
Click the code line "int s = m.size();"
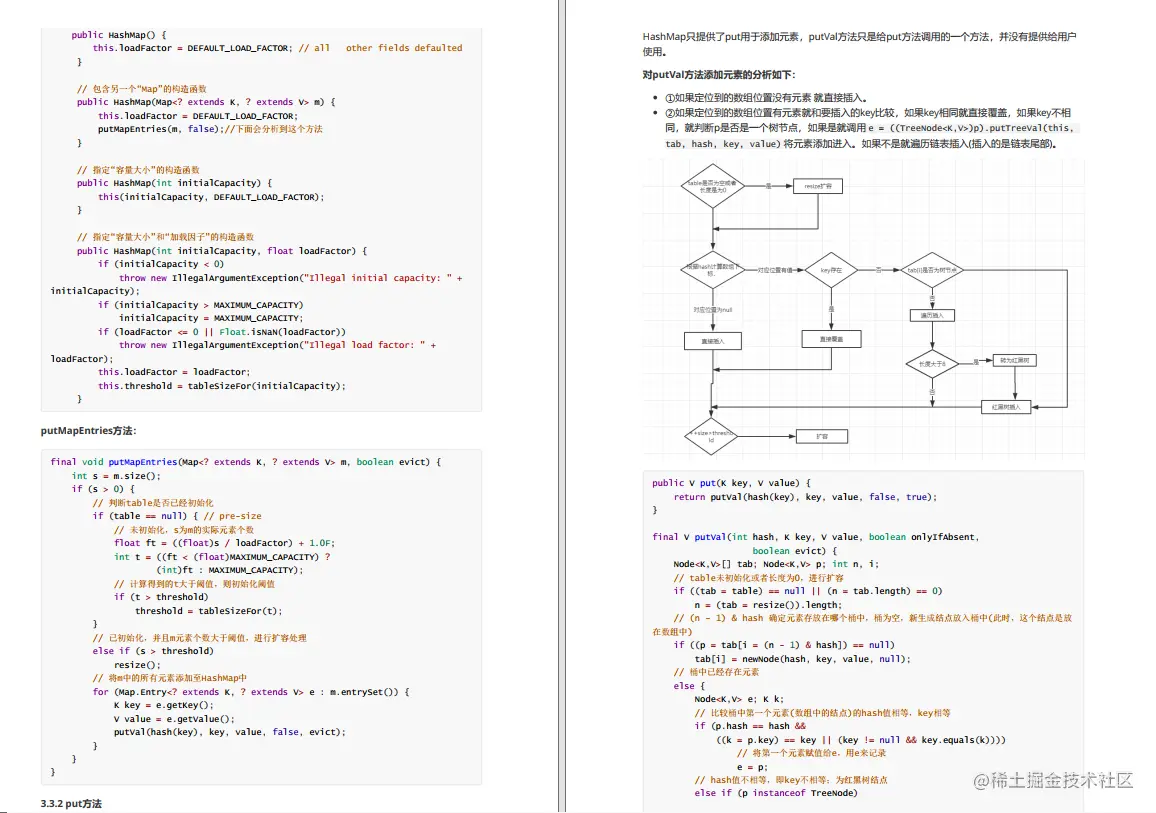click(116, 476)
